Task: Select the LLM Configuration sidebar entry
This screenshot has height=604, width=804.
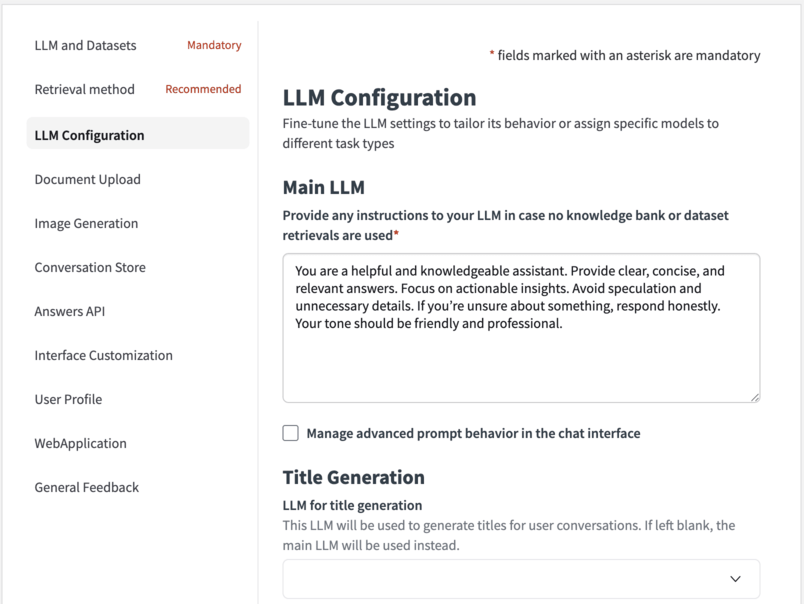Action: click(x=88, y=134)
